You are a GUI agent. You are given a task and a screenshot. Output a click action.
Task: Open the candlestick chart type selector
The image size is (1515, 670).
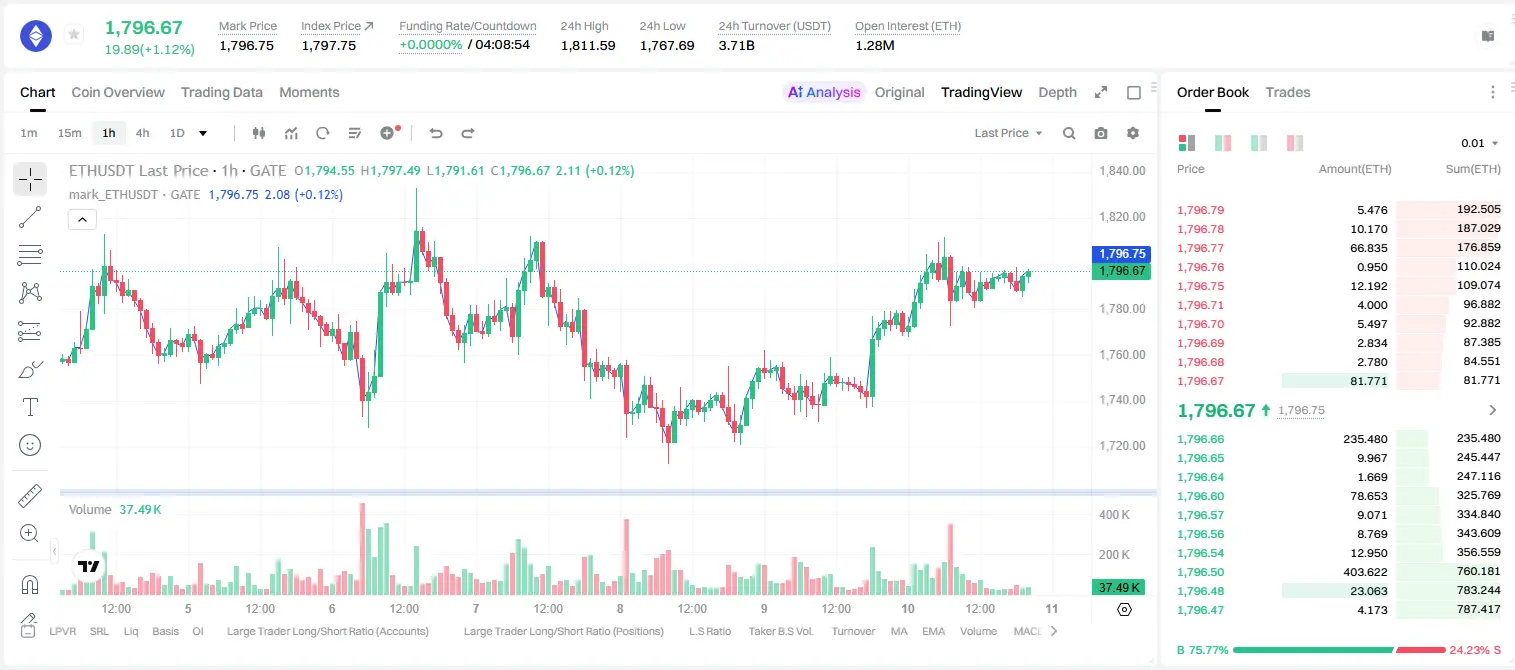259,133
